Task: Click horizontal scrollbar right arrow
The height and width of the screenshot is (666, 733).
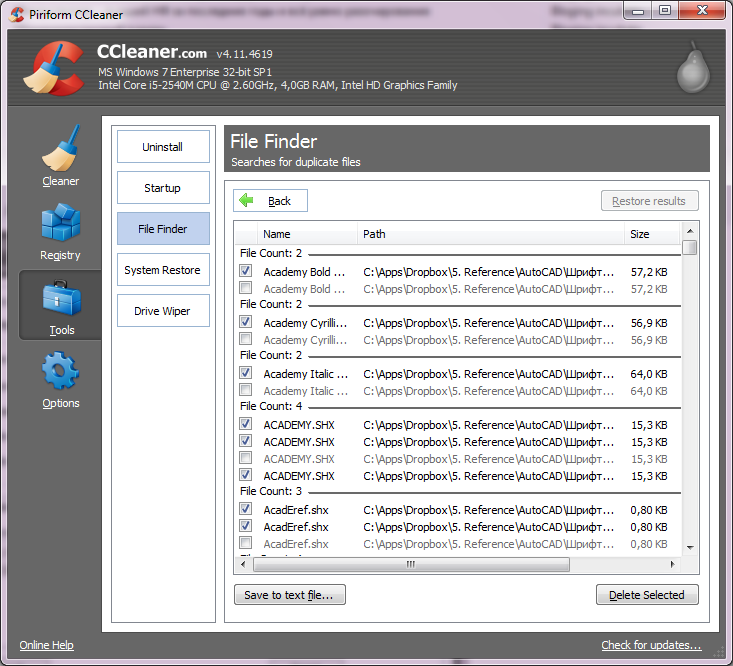Action: (x=672, y=564)
